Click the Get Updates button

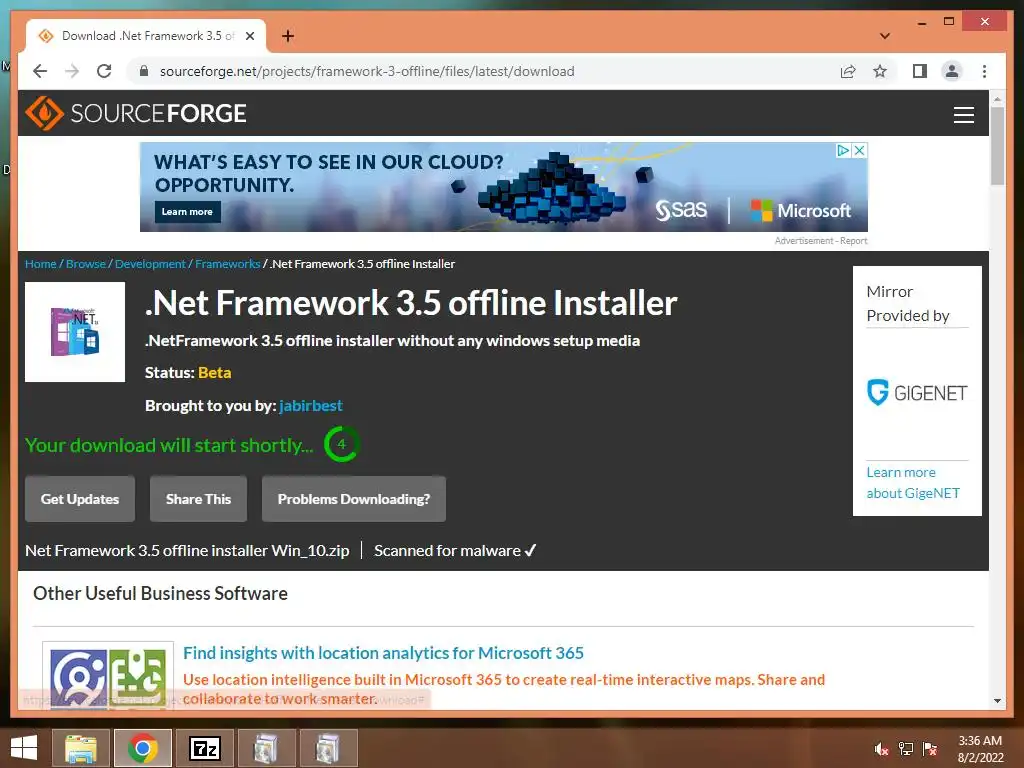click(x=80, y=499)
